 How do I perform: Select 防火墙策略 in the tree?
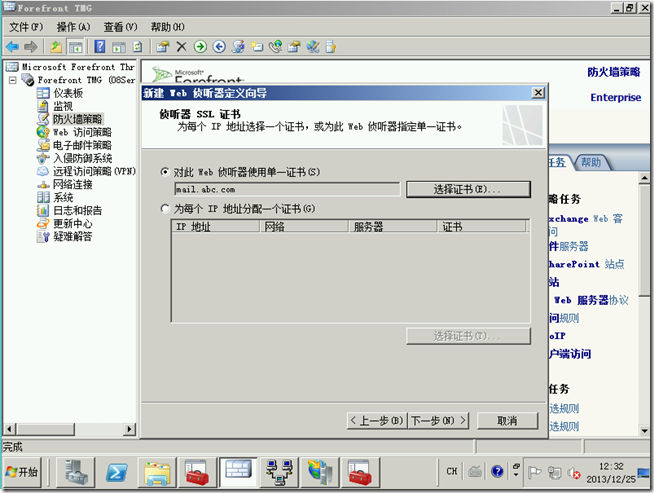click(x=78, y=119)
